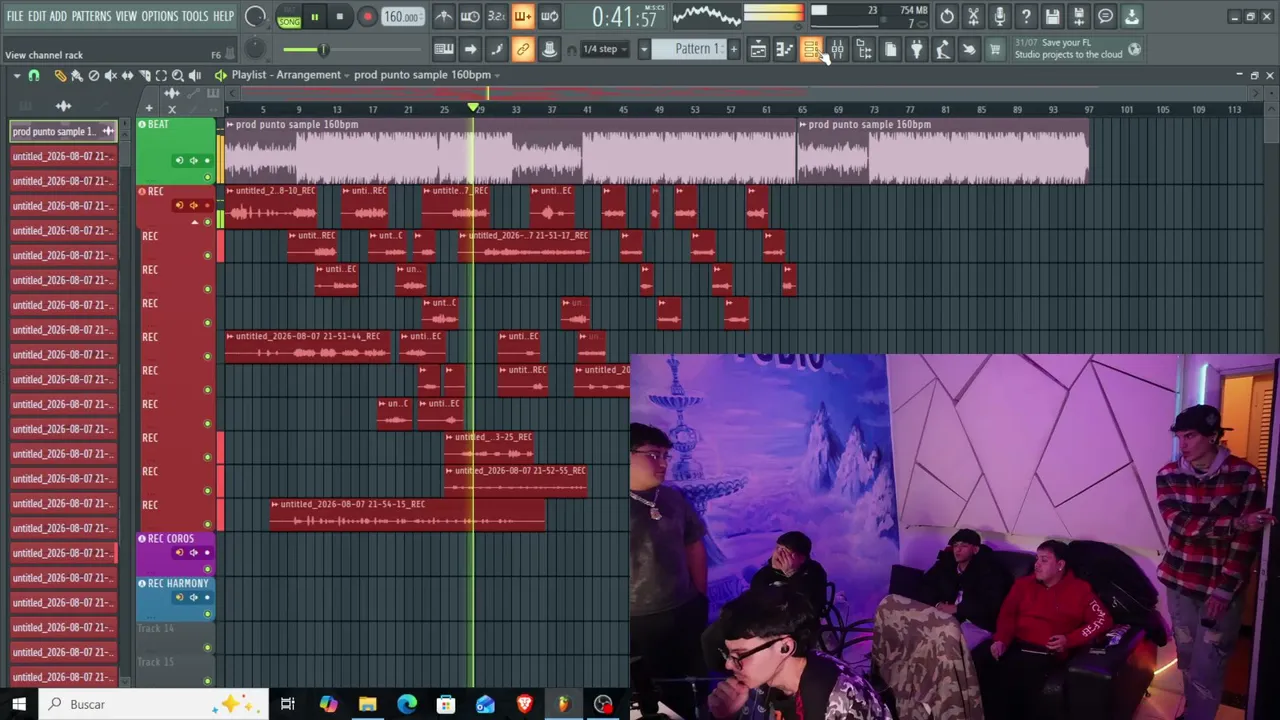Click the save new version icon

1078,16
